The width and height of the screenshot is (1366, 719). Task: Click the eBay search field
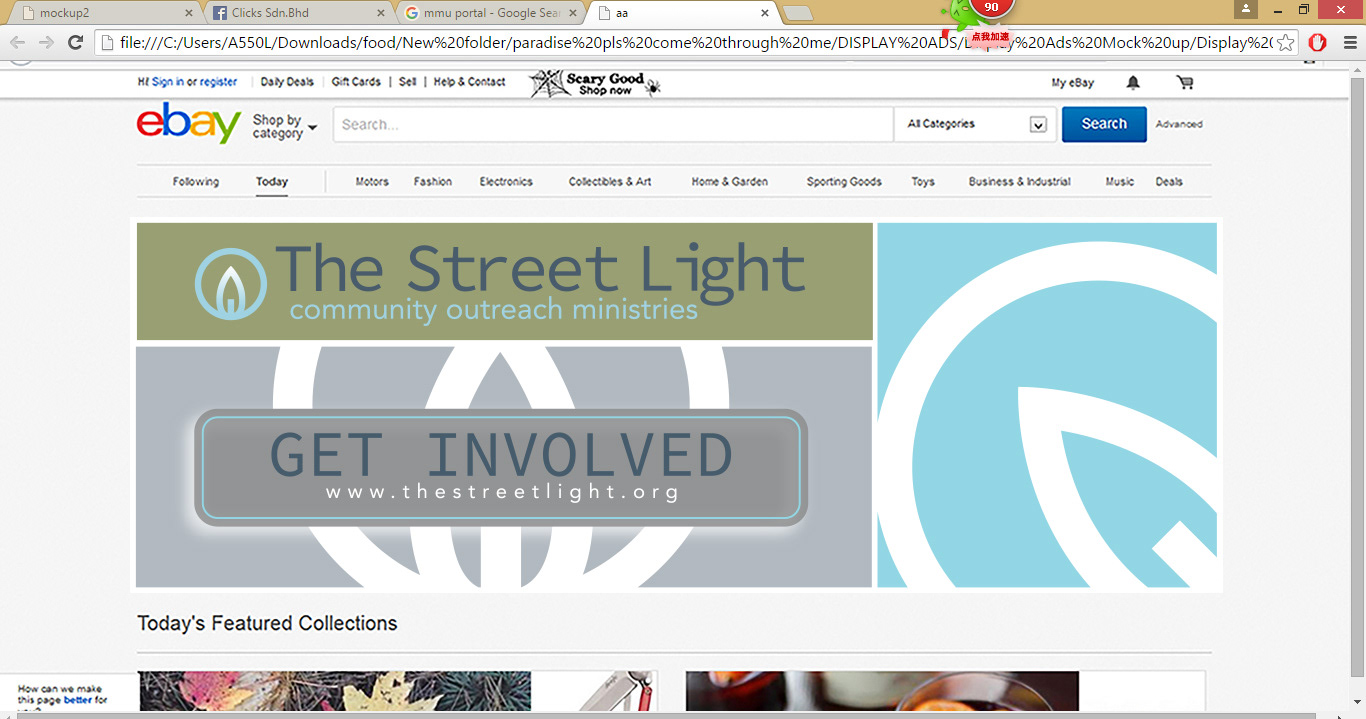pos(613,124)
